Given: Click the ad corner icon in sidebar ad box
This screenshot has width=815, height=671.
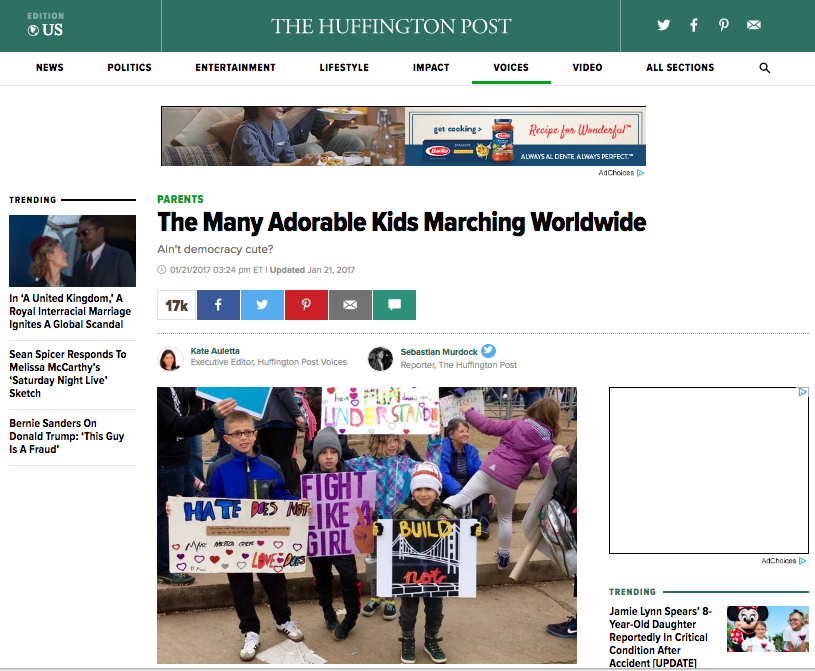Looking at the screenshot, I should click(x=803, y=392).
